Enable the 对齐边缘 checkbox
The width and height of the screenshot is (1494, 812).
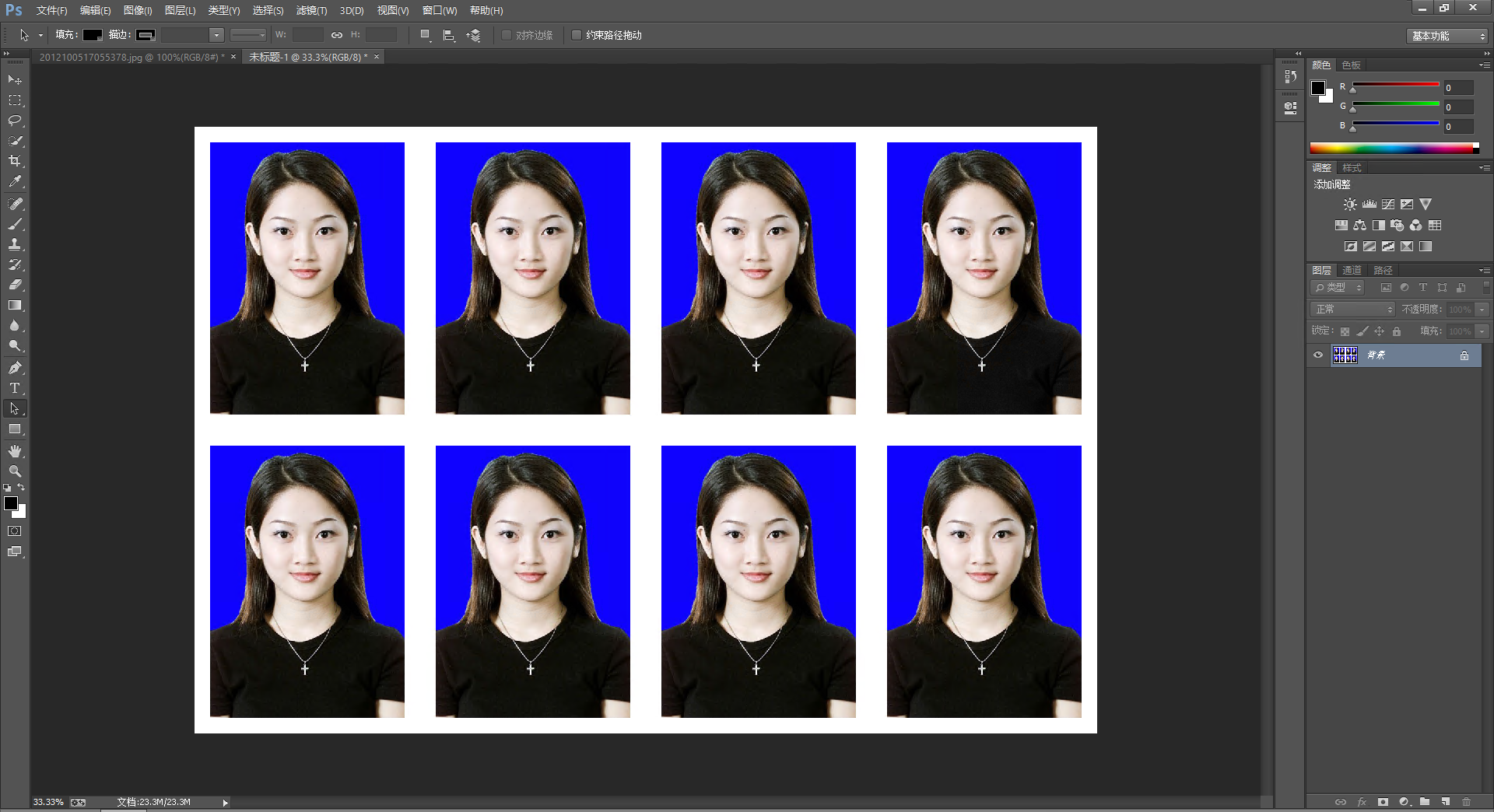(x=507, y=35)
